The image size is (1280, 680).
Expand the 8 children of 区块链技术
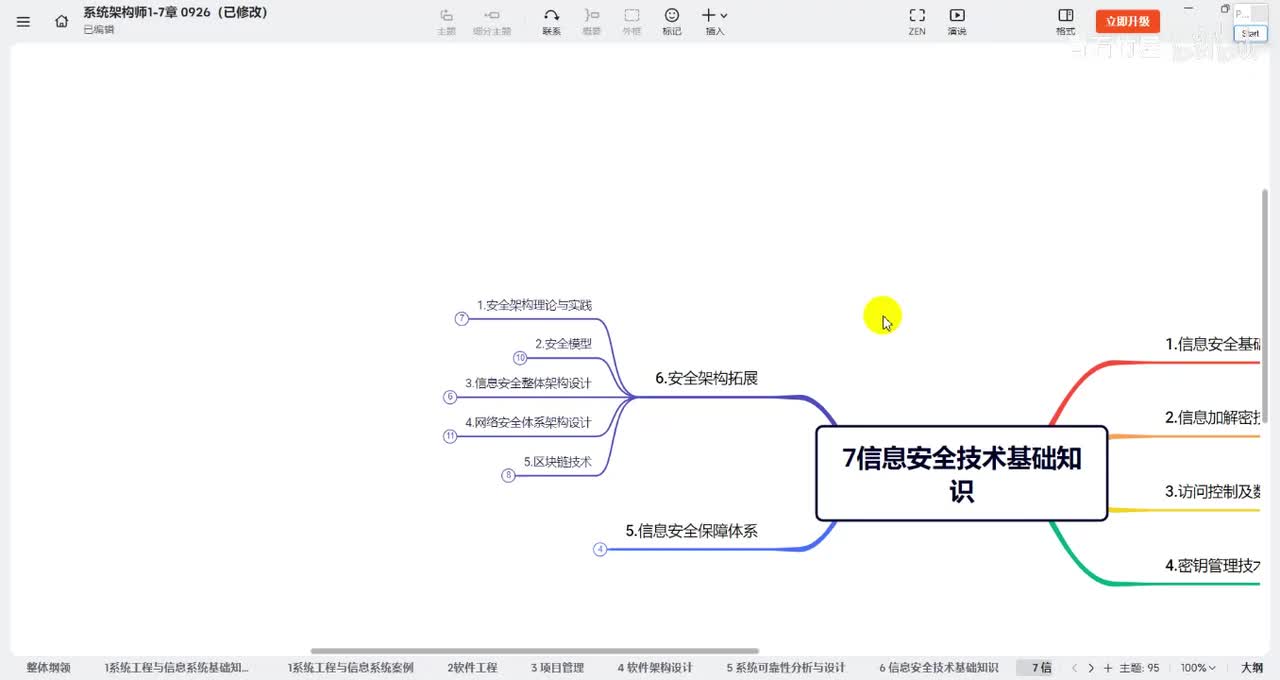508,476
